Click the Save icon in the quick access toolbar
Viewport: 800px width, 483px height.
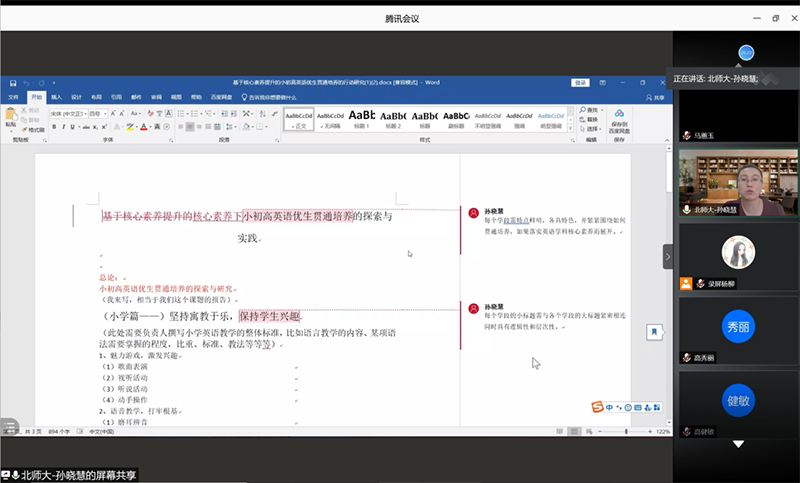11,82
